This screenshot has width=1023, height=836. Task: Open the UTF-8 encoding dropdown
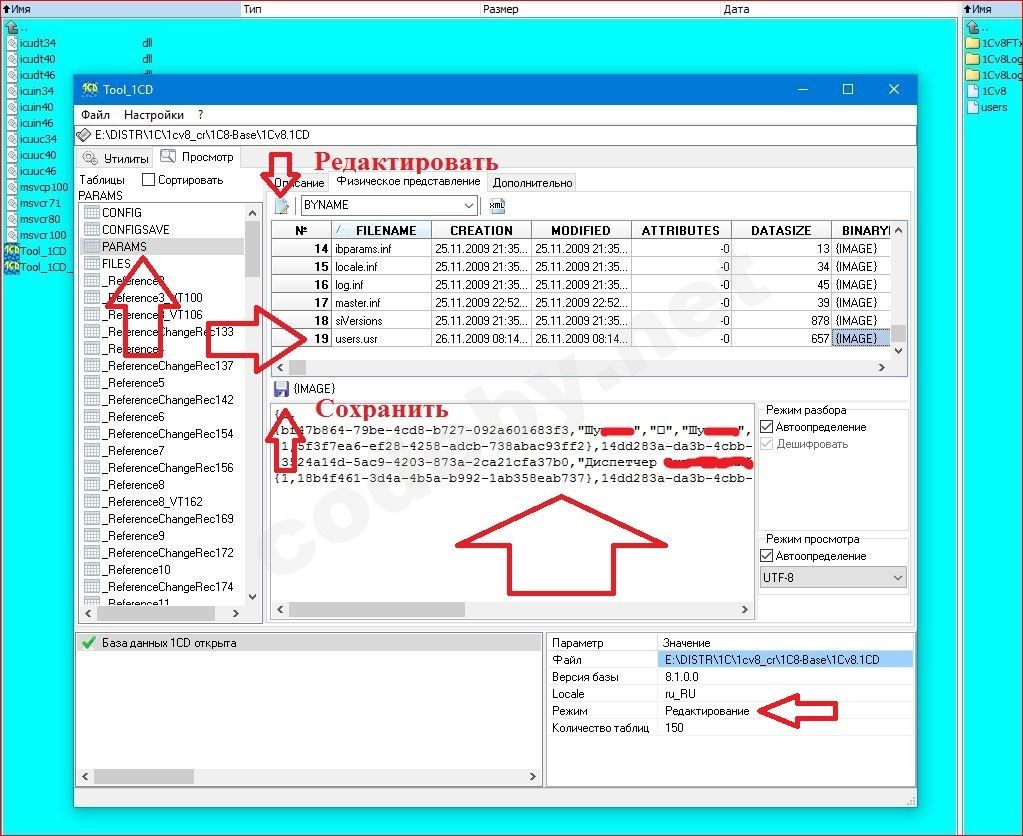pyautogui.click(x=897, y=578)
